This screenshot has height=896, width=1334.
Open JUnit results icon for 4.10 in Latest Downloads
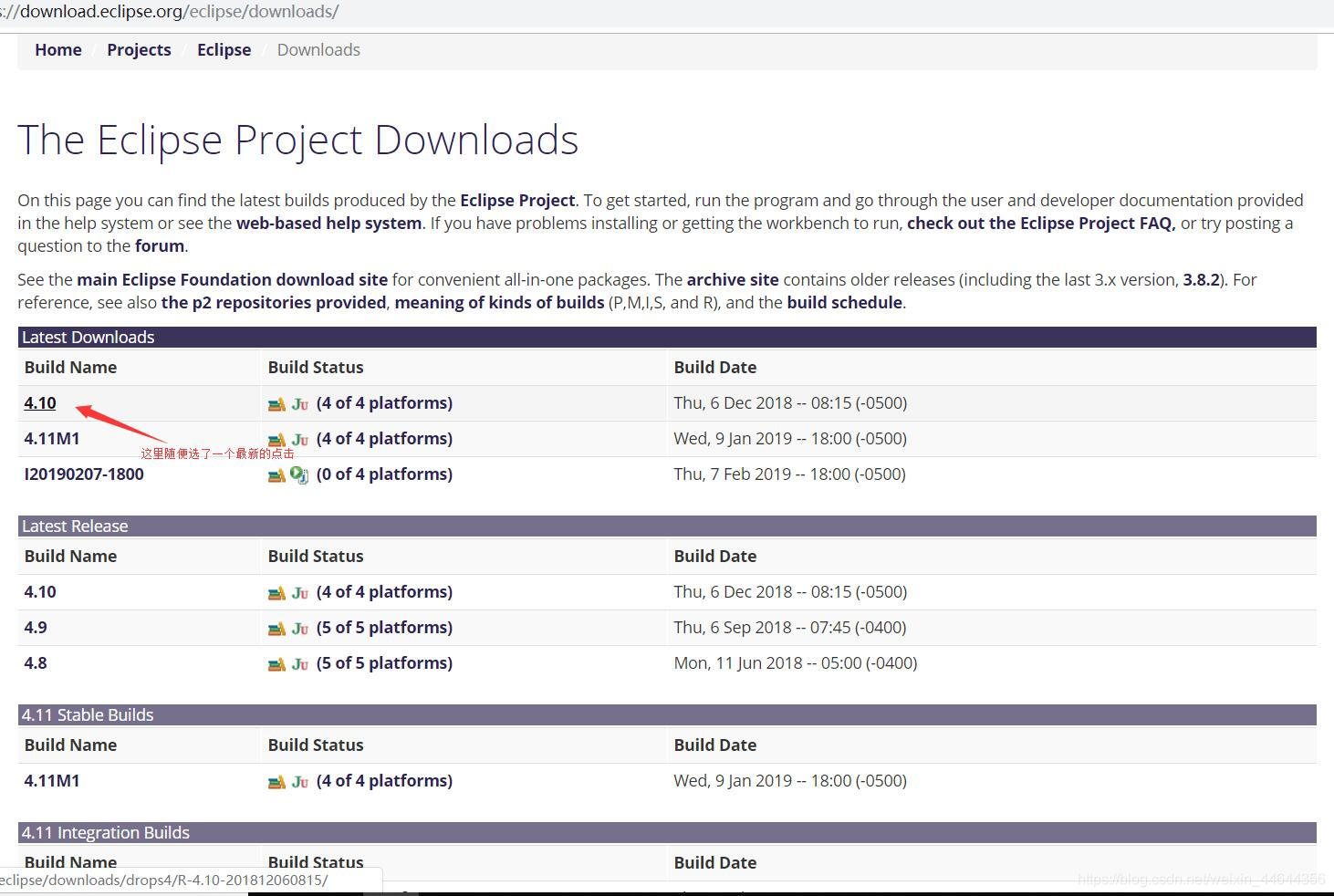(x=300, y=404)
